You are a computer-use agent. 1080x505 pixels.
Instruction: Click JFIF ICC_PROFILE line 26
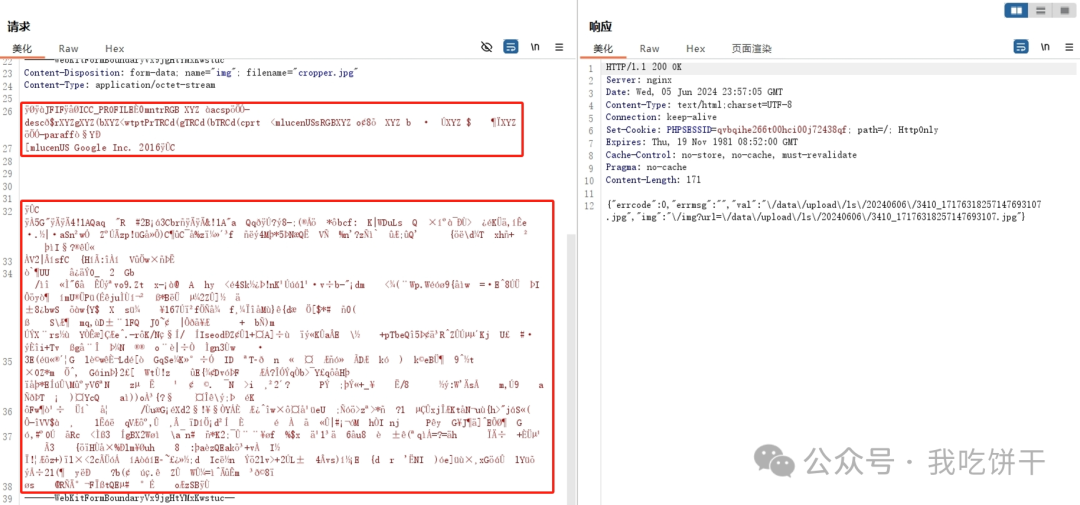pyautogui.click(x=136, y=110)
